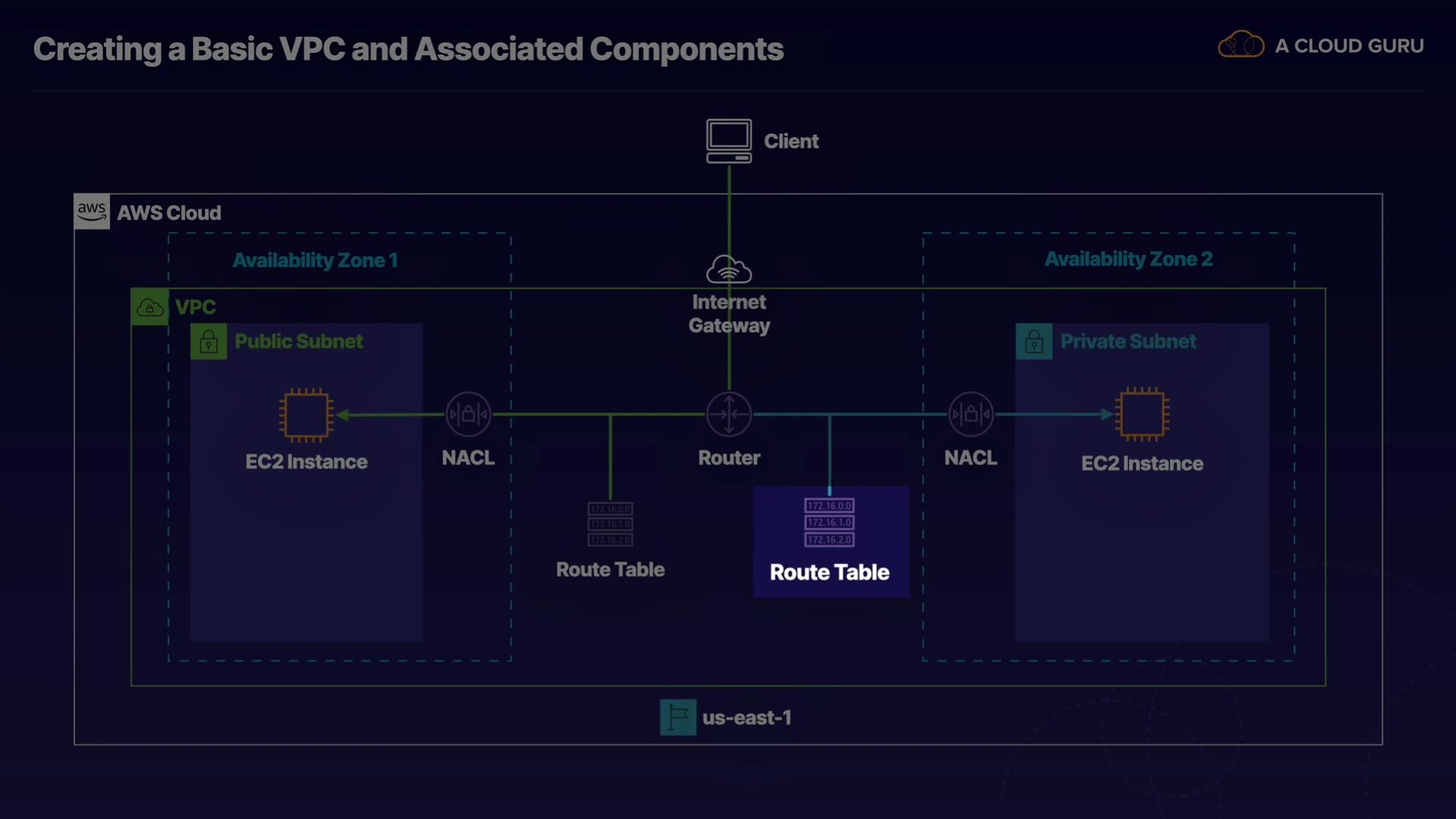
Task: Click the NACL icon near Public Subnet
Action: [x=468, y=414]
